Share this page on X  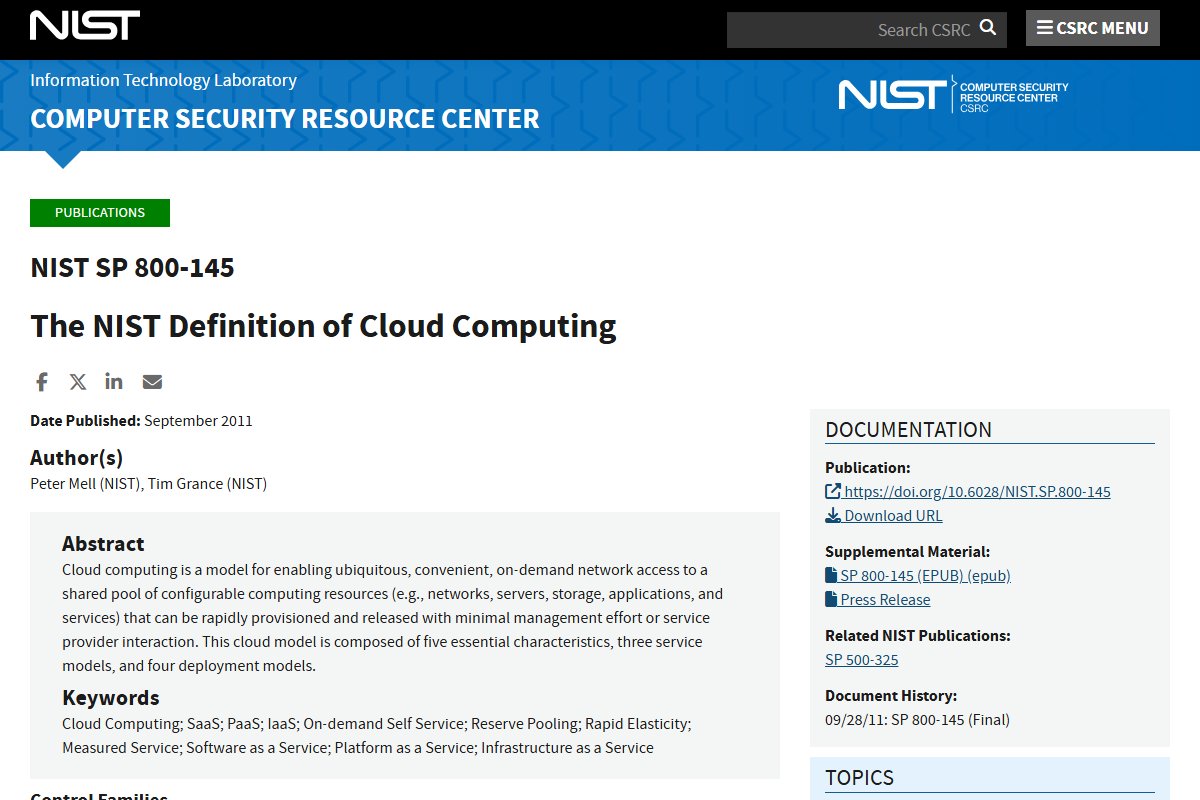pos(78,382)
